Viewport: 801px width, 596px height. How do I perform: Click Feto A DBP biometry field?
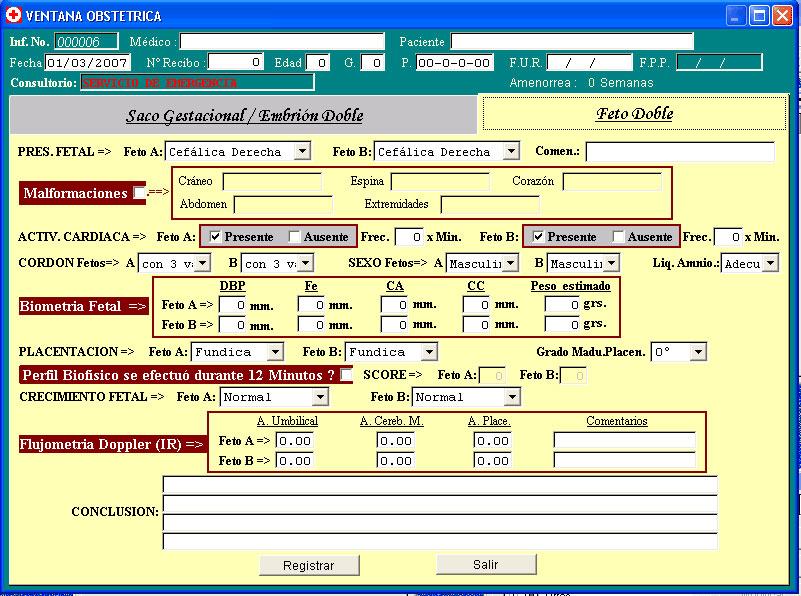pos(232,305)
